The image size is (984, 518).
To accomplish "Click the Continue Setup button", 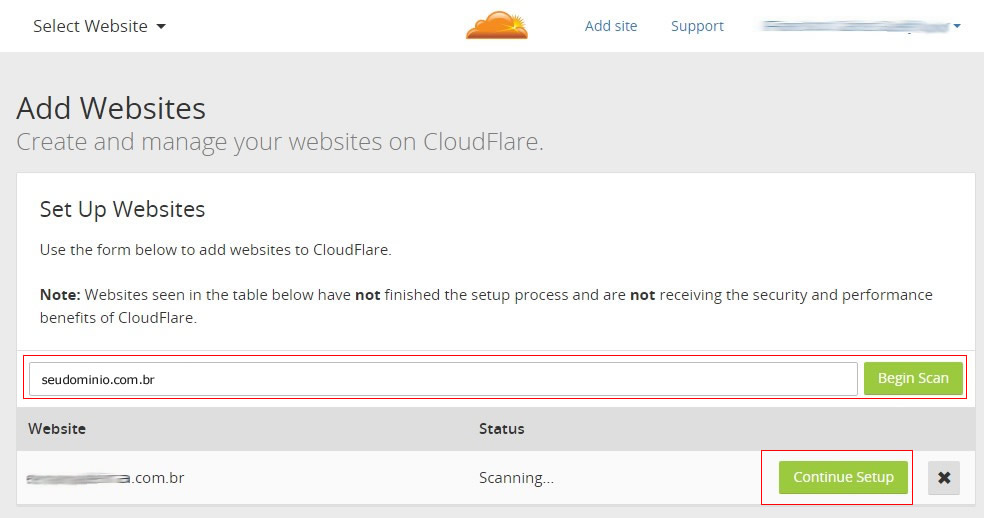I will [x=843, y=477].
